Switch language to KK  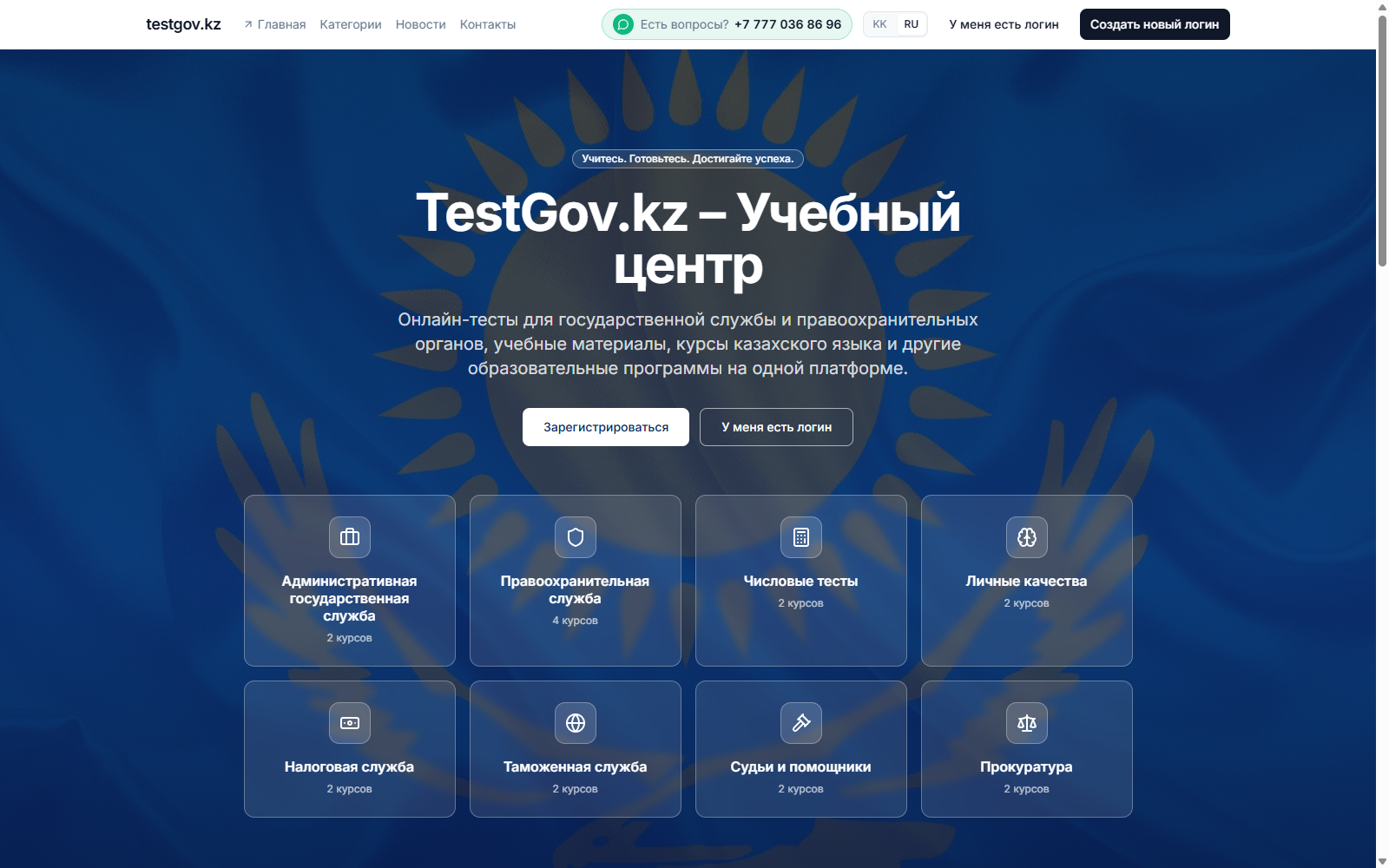click(x=879, y=24)
